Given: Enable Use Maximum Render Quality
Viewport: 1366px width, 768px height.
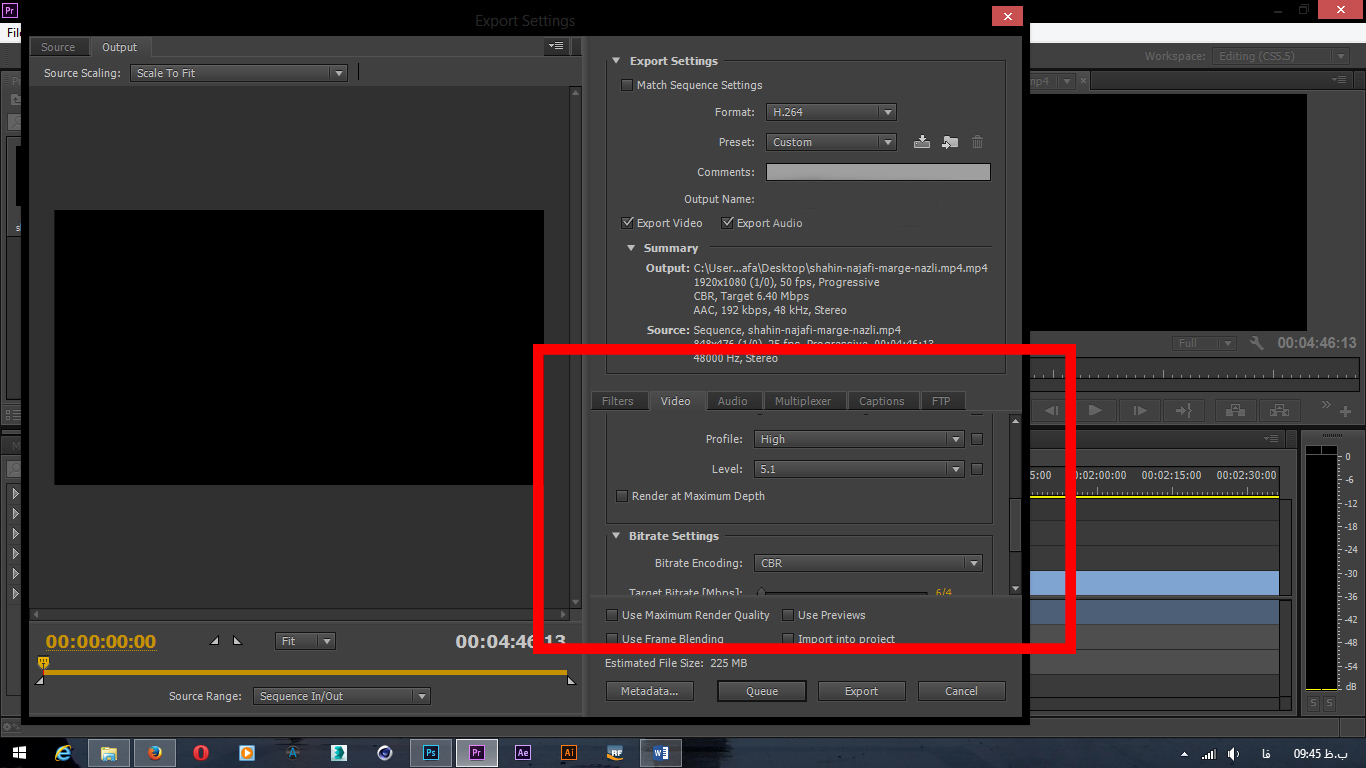Looking at the screenshot, I should 612,615.
